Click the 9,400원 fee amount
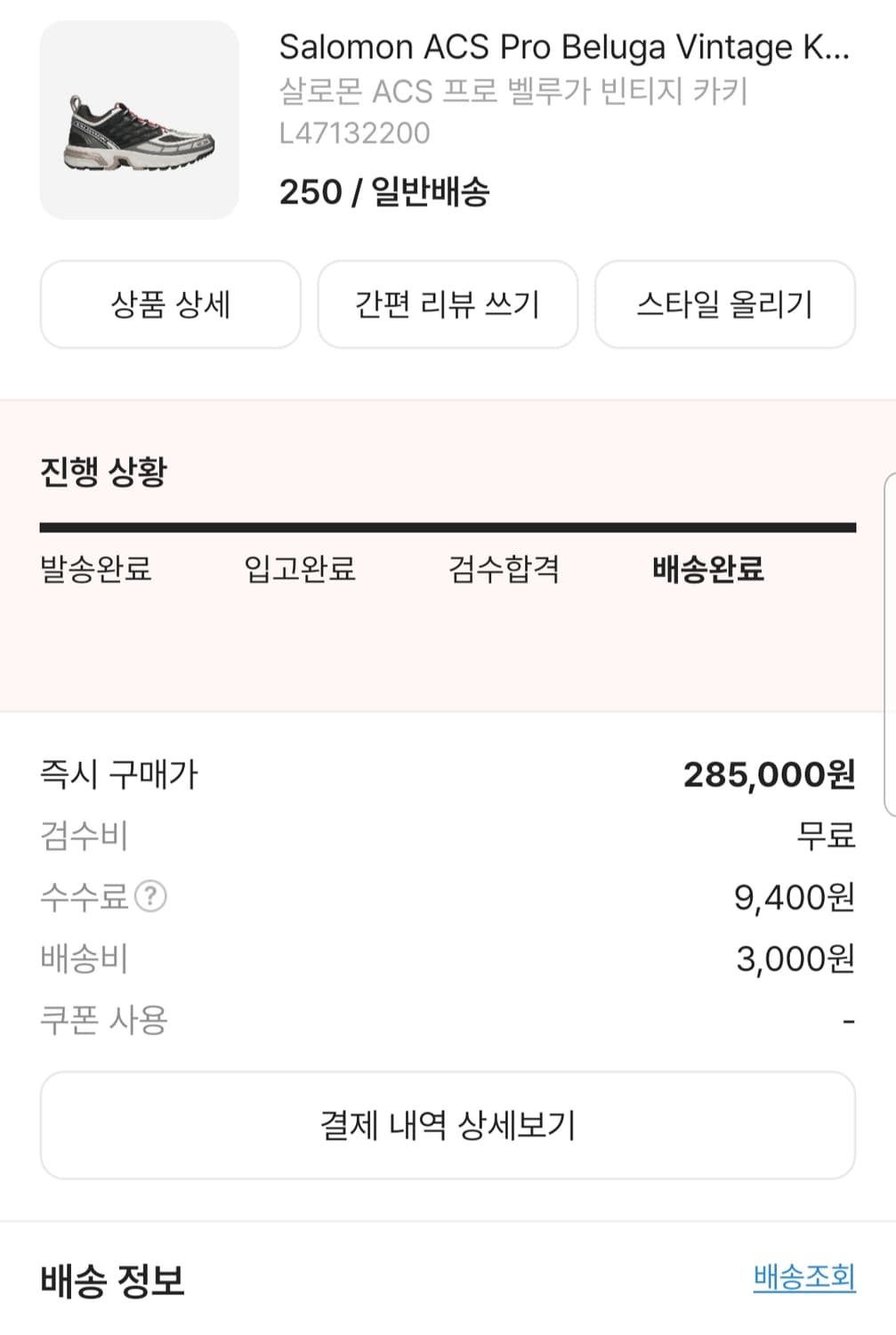Image resolution: width=896 pixels, height=1335 pixels. (794, 897)
